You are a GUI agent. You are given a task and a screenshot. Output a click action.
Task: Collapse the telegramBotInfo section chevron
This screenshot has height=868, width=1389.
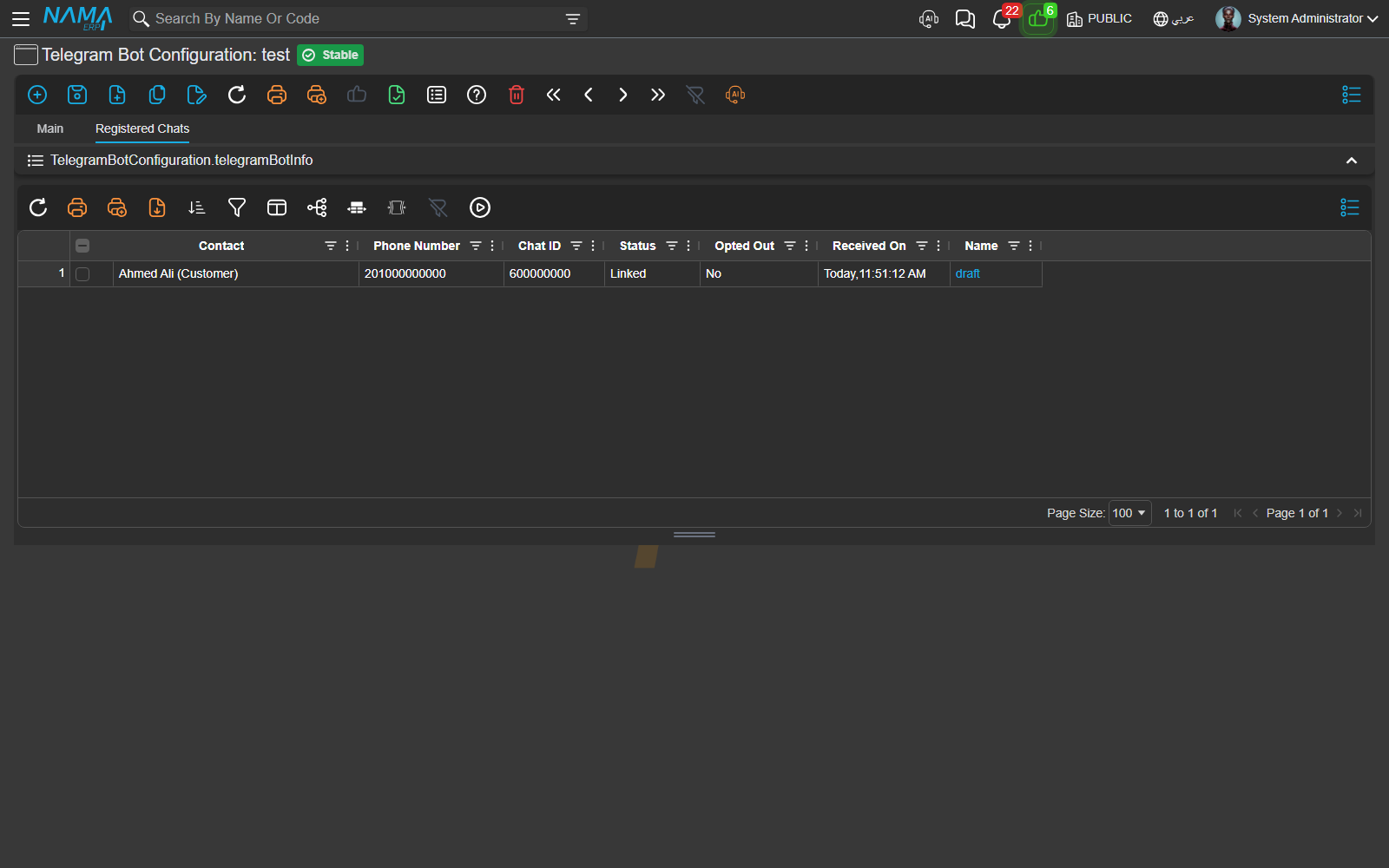pos(1352,161)
